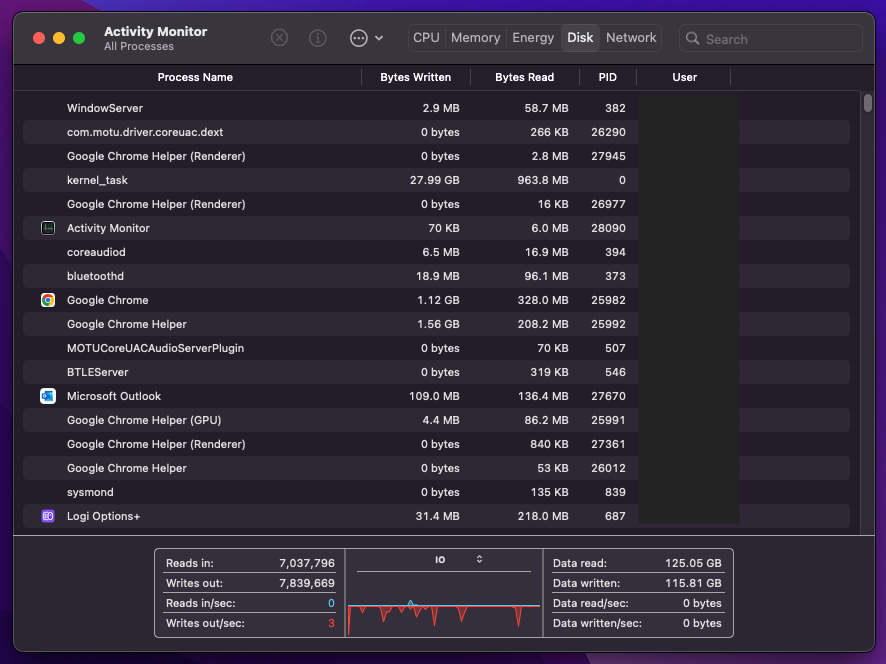The image size is (886, 664).
Task: Click the Writes out/sec label
Action: coord(205,623)
